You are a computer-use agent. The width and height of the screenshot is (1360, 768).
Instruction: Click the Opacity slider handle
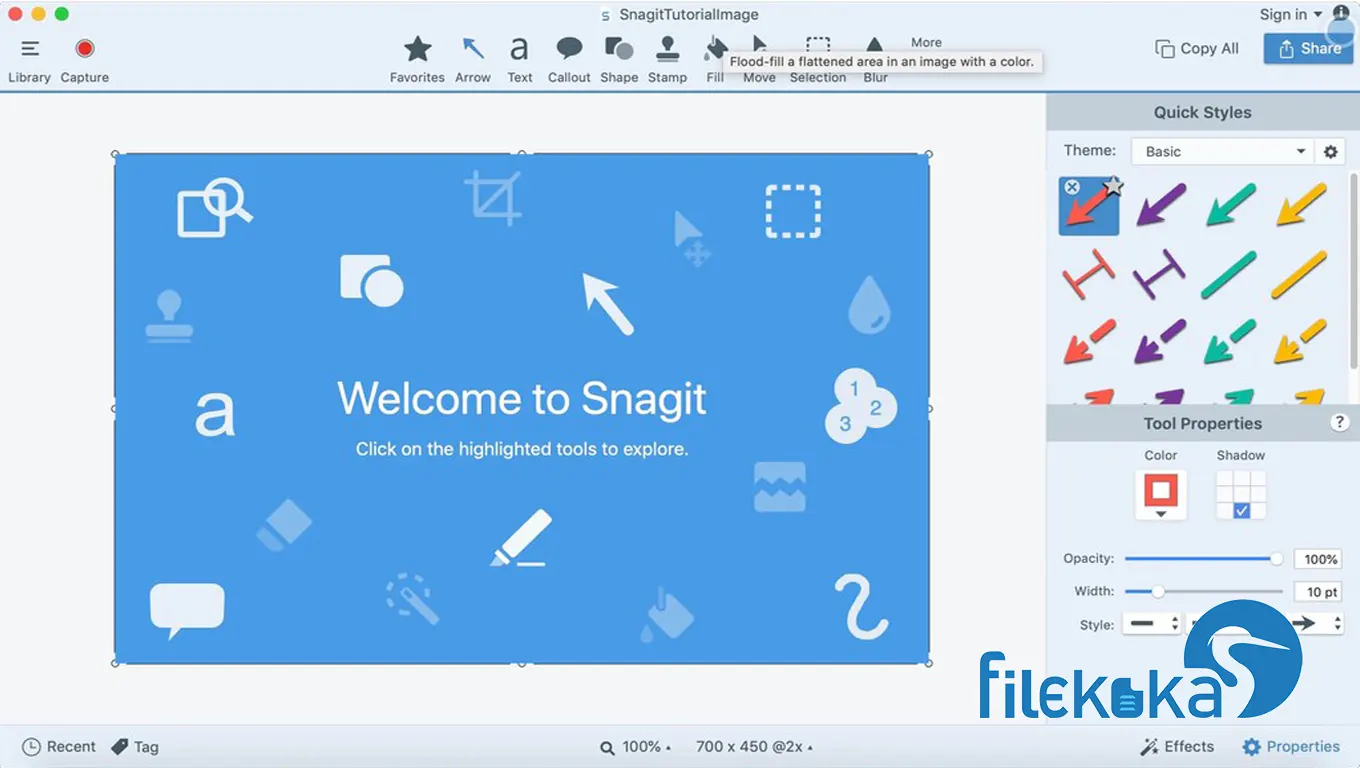click(x=1276, y=559)
